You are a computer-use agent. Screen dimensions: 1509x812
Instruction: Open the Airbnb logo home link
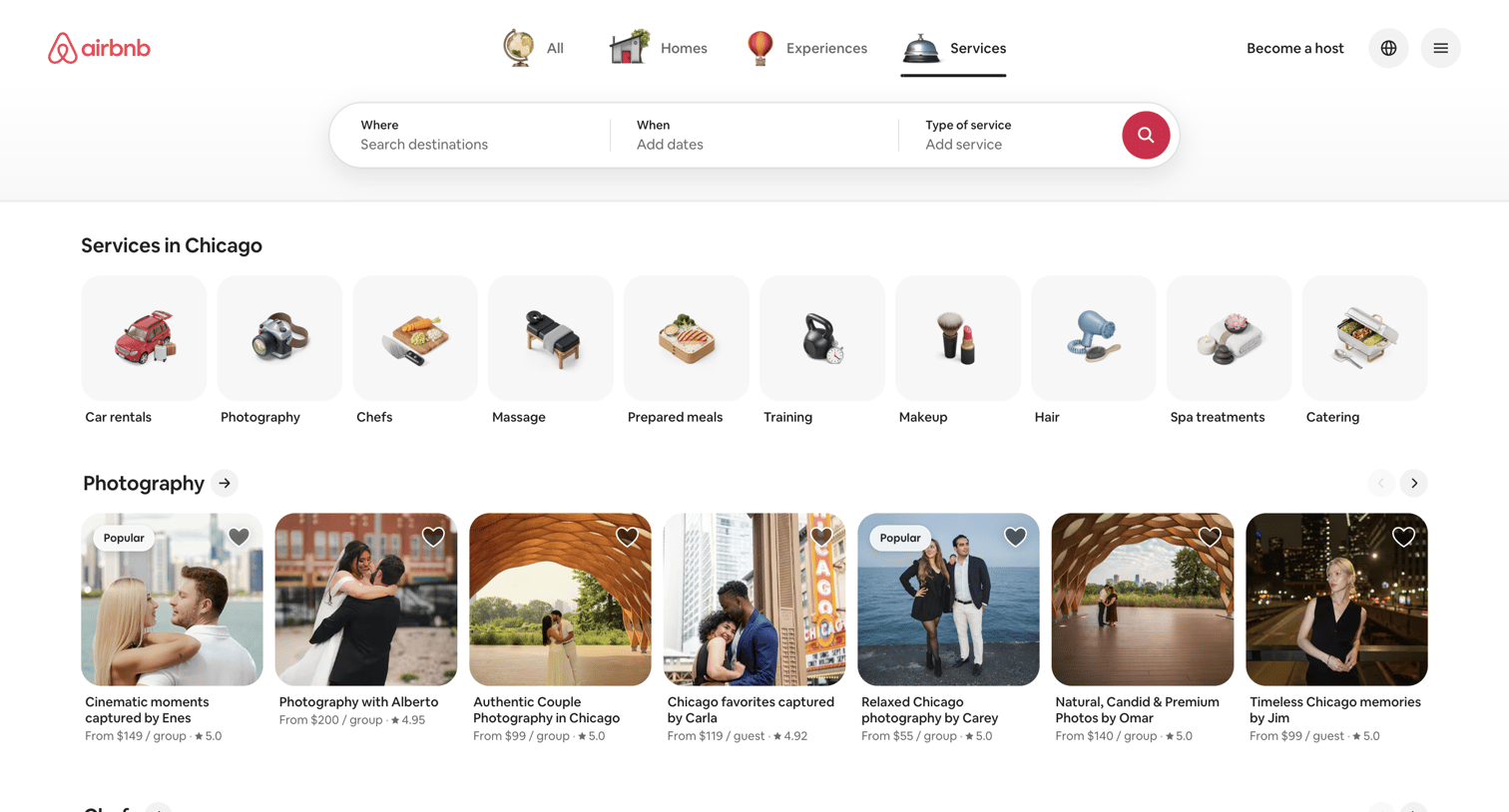[99, 48]
